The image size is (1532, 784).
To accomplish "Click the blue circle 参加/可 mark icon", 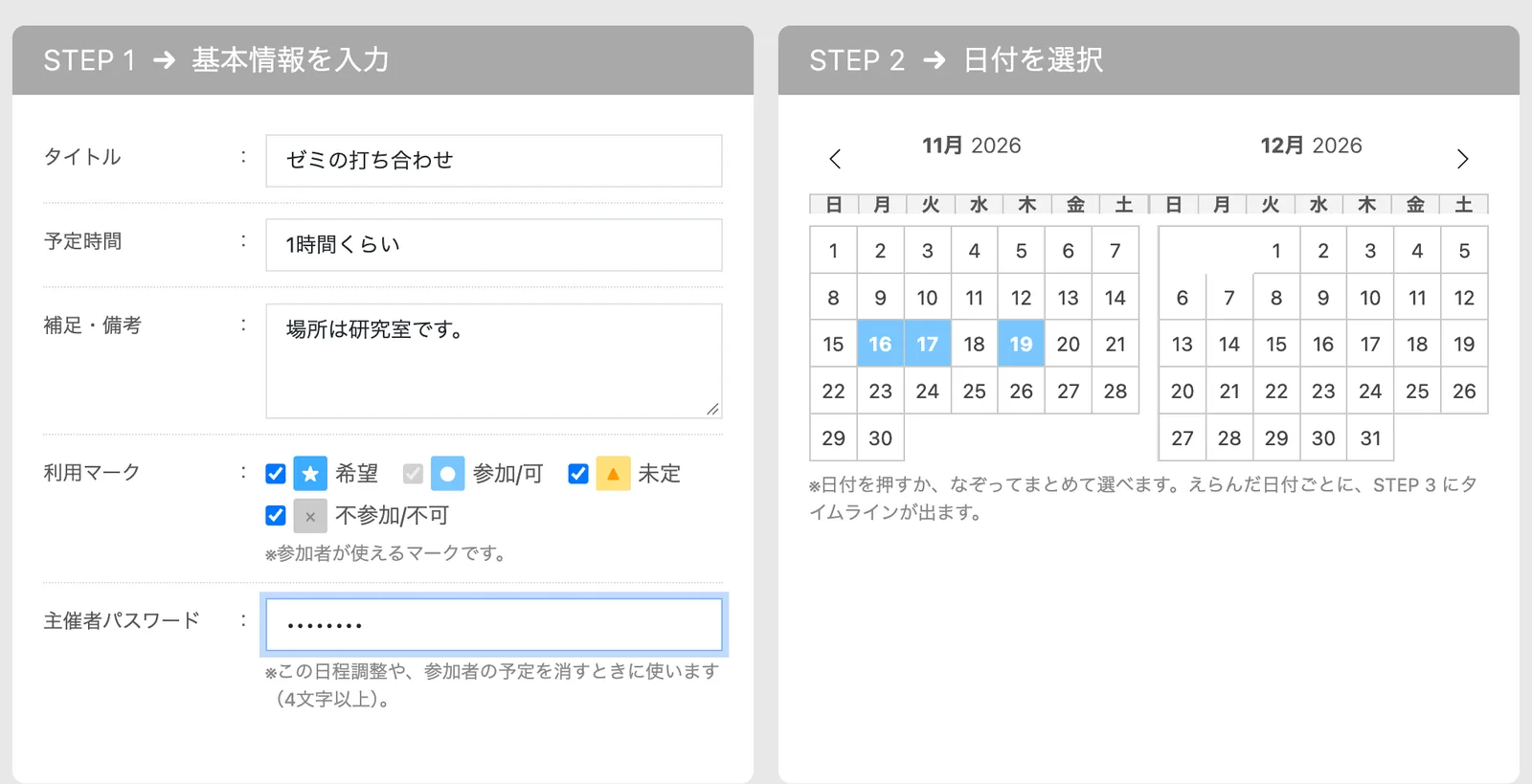I will [447, 474].
